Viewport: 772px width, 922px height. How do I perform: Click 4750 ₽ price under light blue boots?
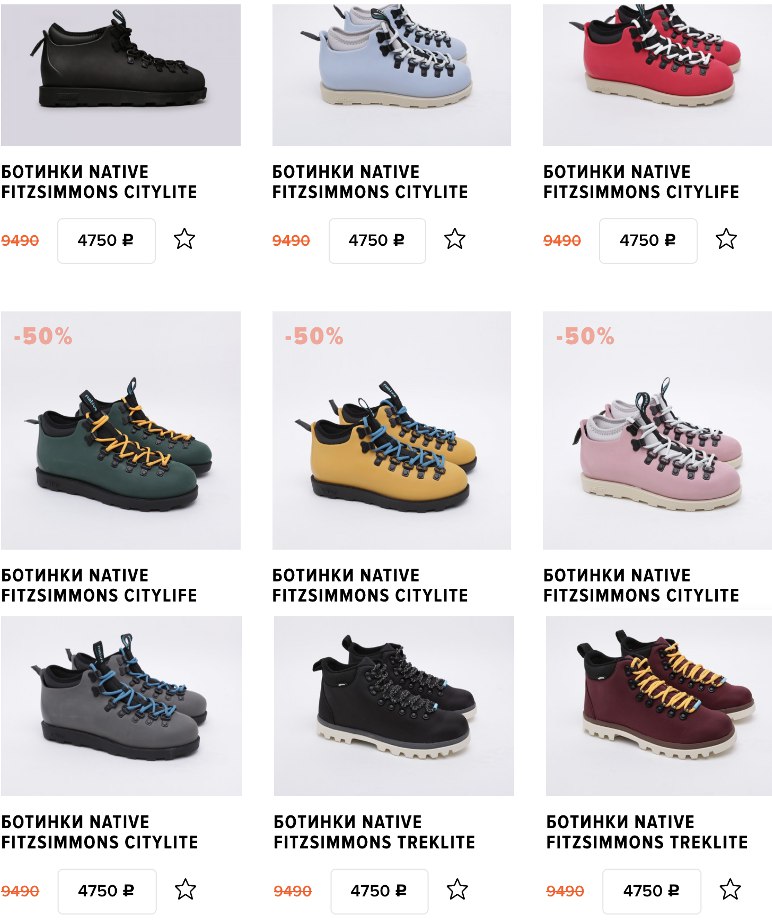pos(377,240)
